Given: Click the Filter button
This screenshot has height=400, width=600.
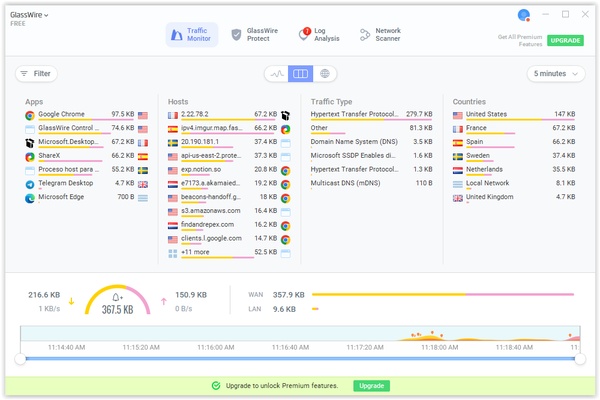Looking at the screenshot, I should click(36, 73).
